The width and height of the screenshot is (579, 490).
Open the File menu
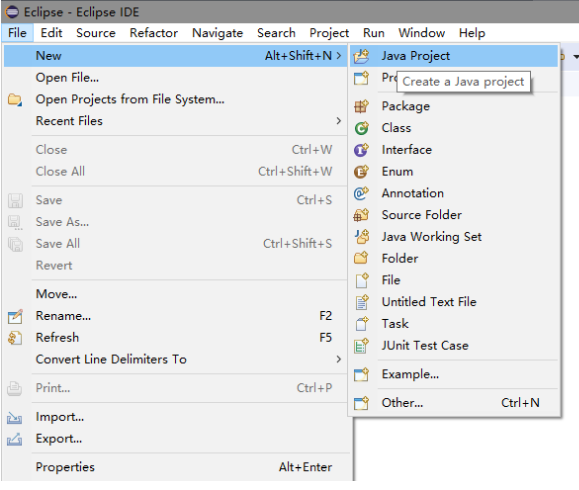coord(17,33)
